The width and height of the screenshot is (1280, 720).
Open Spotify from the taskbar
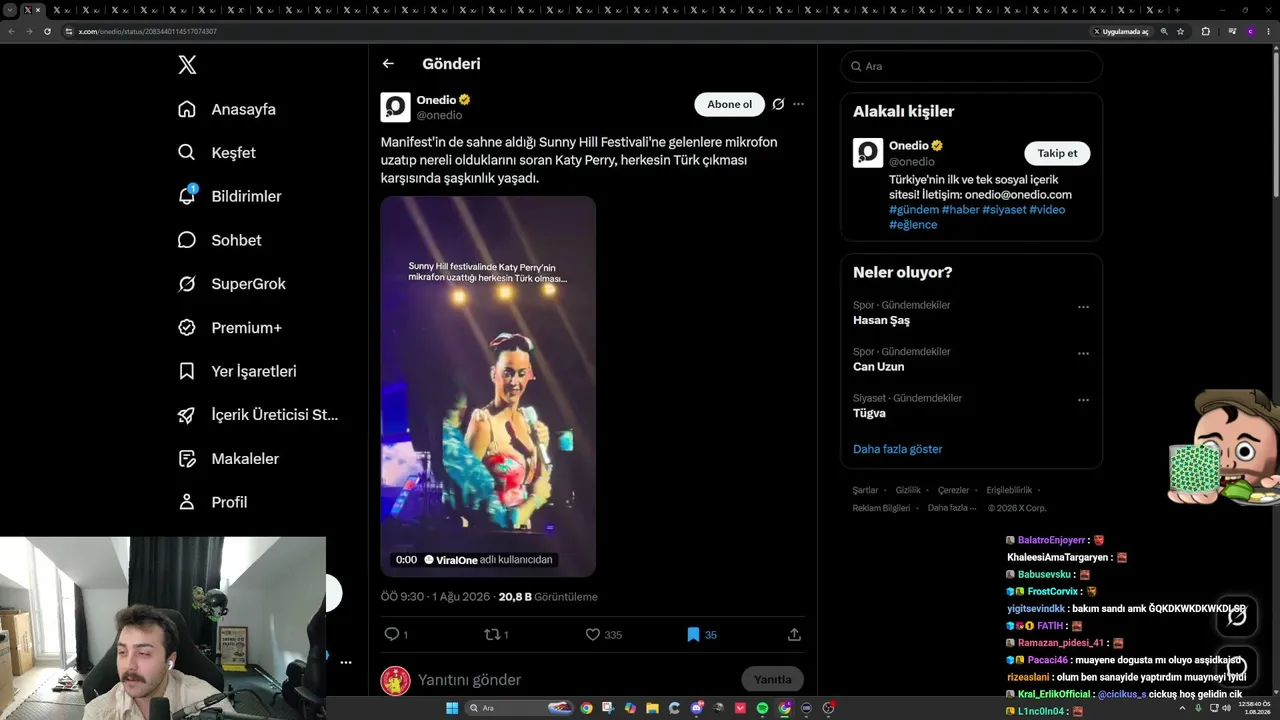click(x=762, y=708)
